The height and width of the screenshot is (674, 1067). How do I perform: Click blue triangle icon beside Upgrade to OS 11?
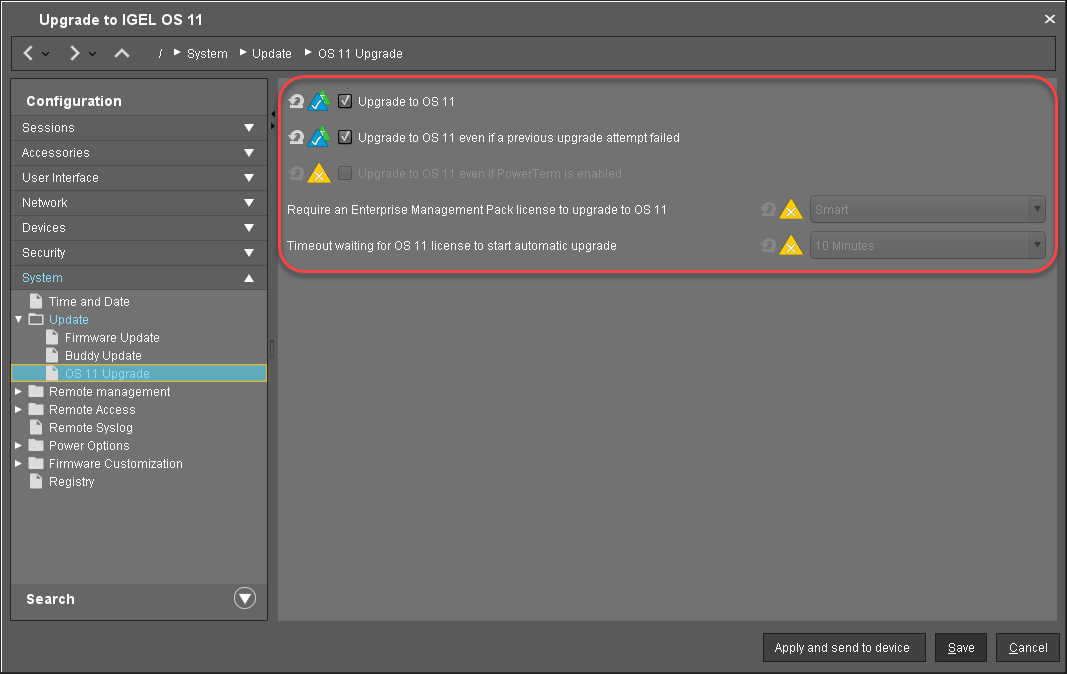click(319, 101)
